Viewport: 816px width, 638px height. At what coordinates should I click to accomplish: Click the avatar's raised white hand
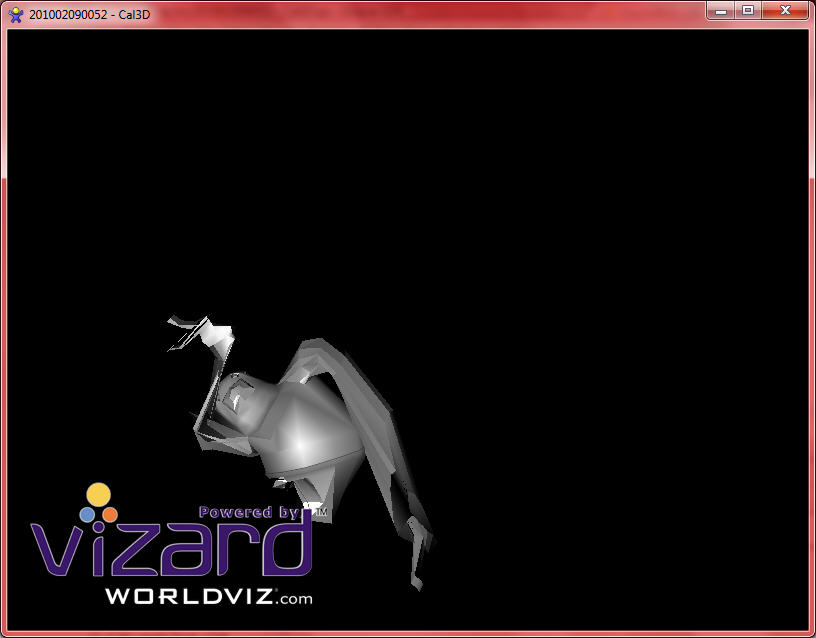pos(213,333)
